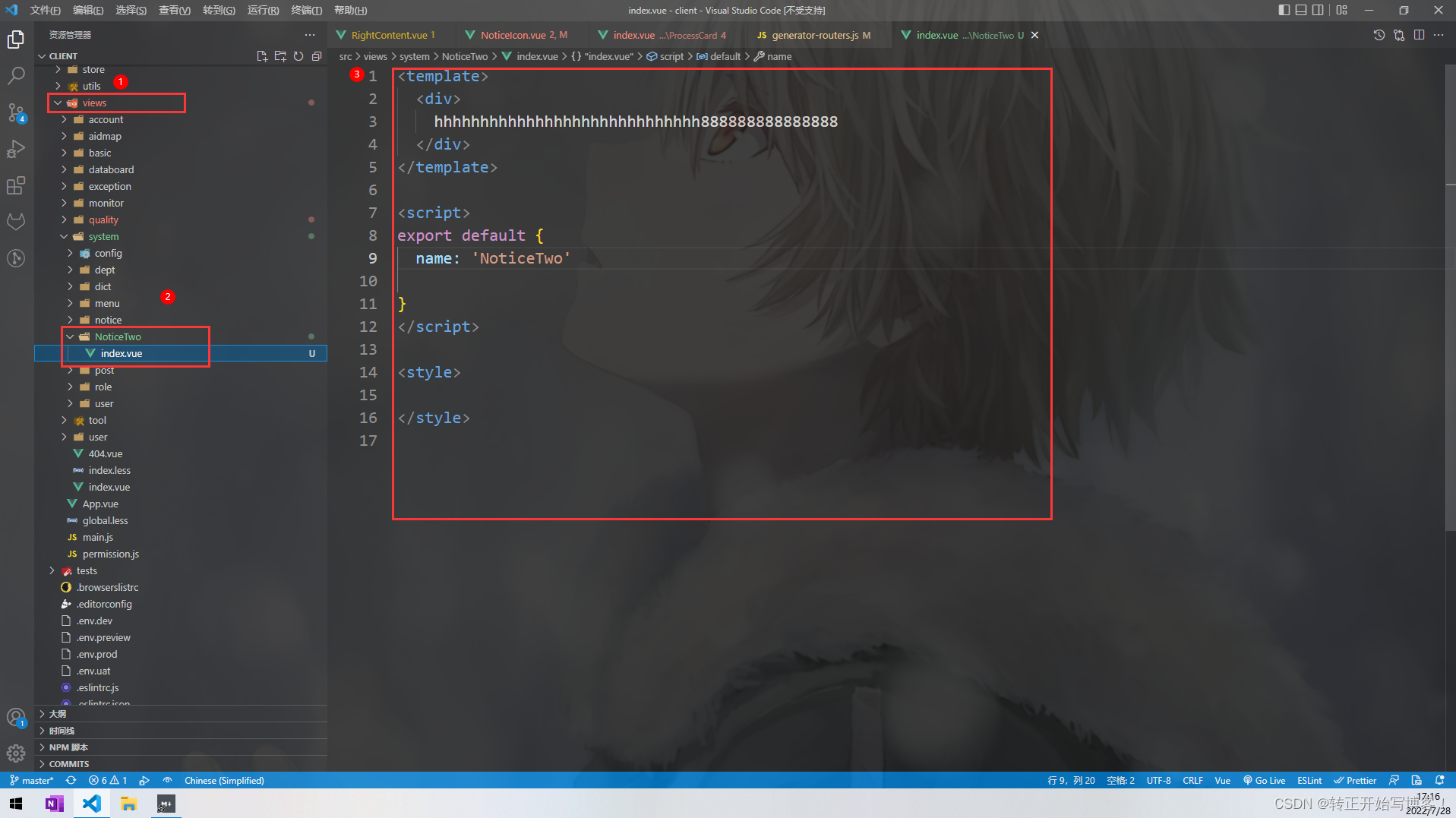Image resolution: width=1456 pixels, height=818 pixels.
Task: Expand the quality folder
Action: pyautogui.click(x=103, y=220)
